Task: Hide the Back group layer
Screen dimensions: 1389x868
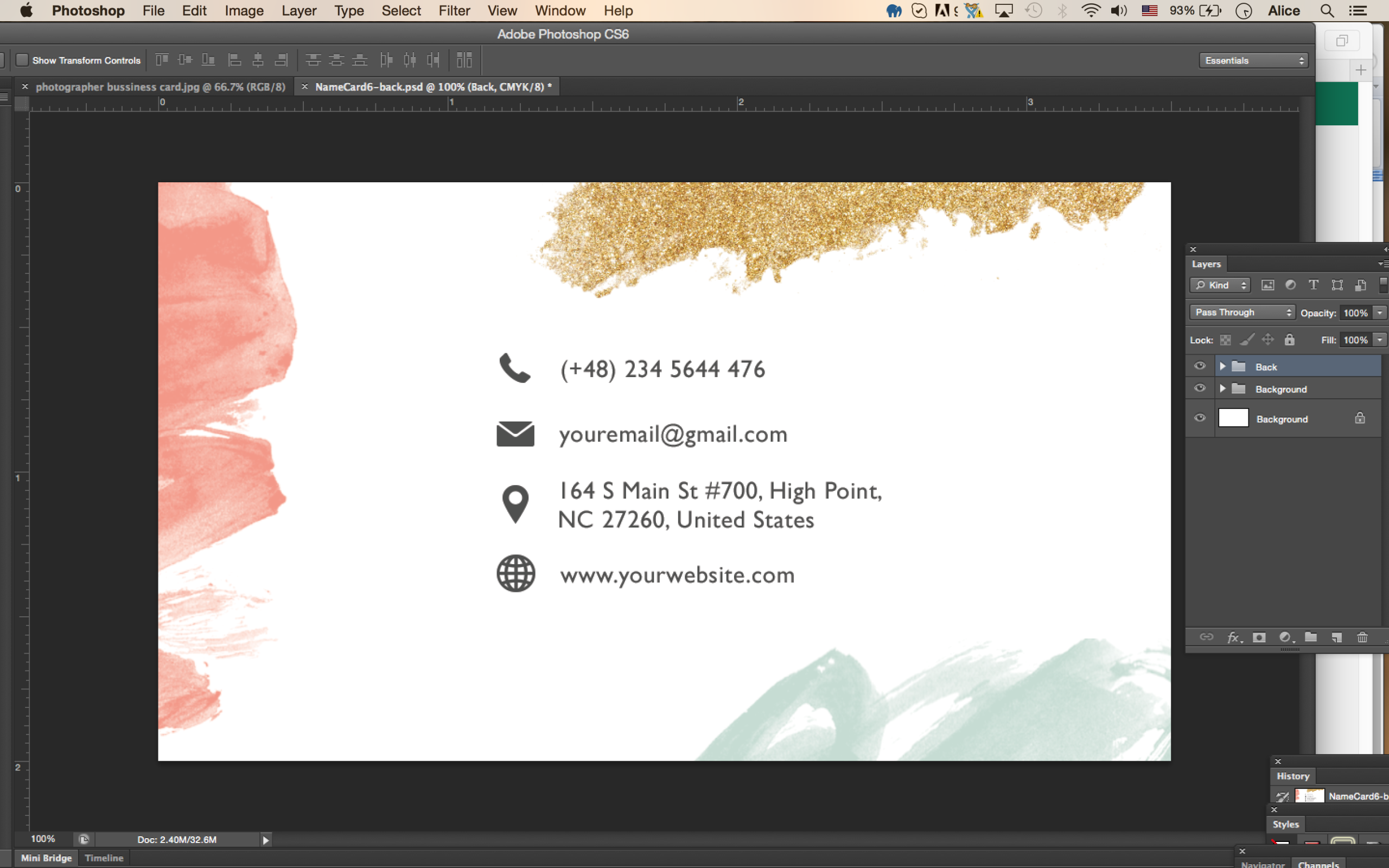Action: pos(1200,366)
